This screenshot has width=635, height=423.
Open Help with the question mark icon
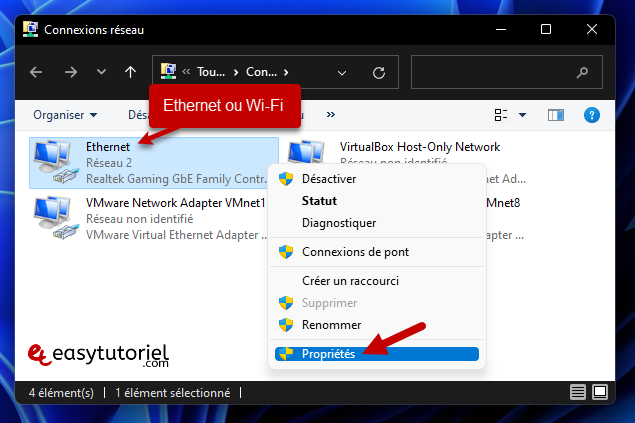coord(592,115)
